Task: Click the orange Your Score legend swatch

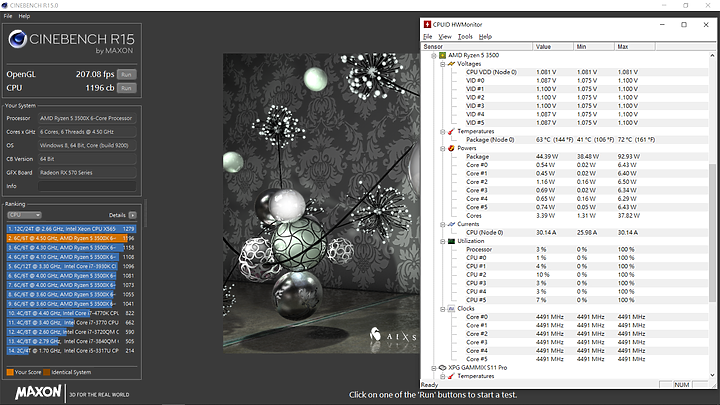Action: pyautogui.click(x=10, y=372)
